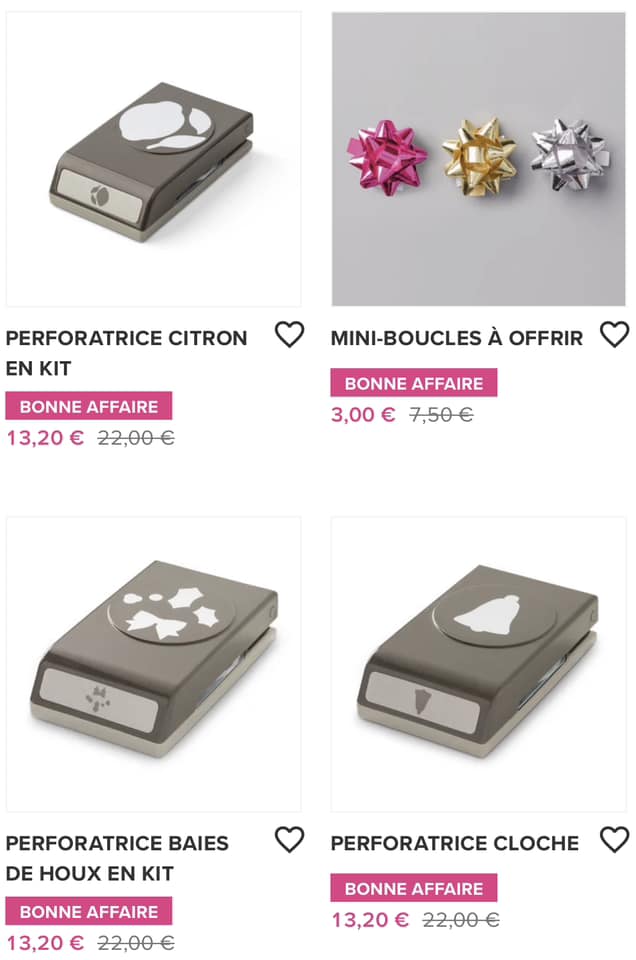The height and width of the screenshot is (960, 636).
Task: Tap the heart next to Perforatrice Cloche
Action: click(614, 840)
